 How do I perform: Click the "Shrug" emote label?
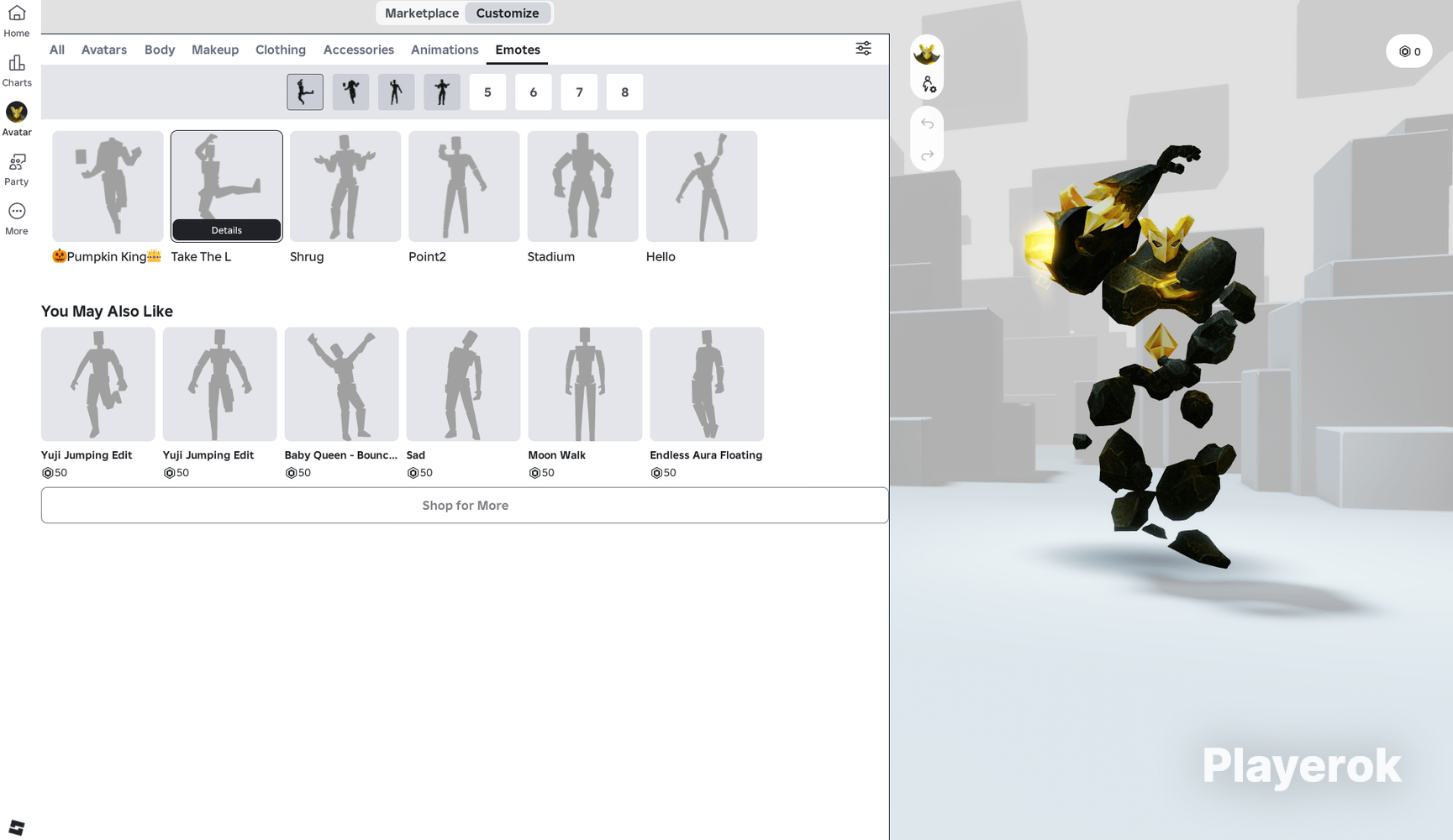point(307,257)
